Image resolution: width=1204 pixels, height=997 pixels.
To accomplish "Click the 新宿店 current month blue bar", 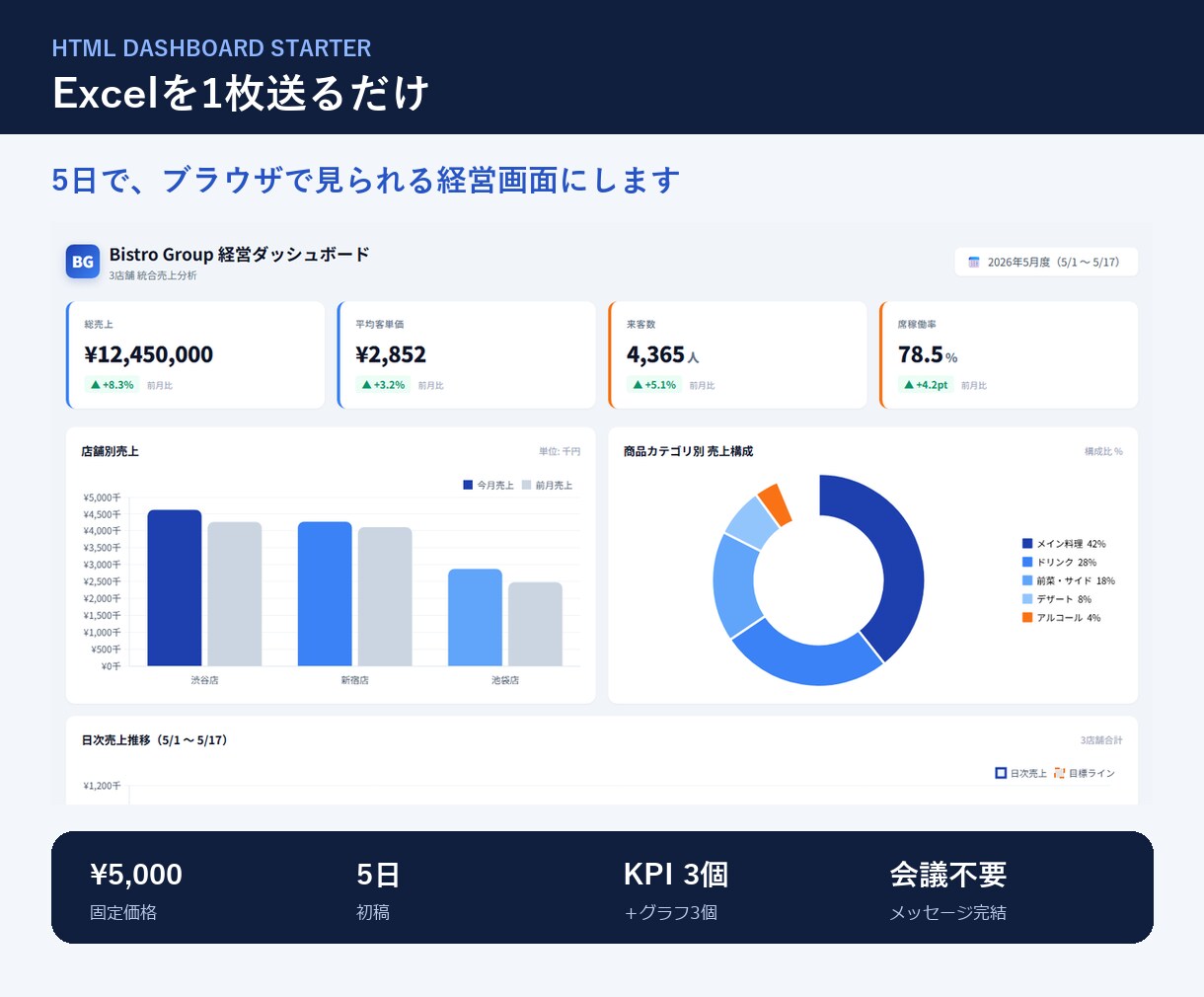I will click(325, 593).
